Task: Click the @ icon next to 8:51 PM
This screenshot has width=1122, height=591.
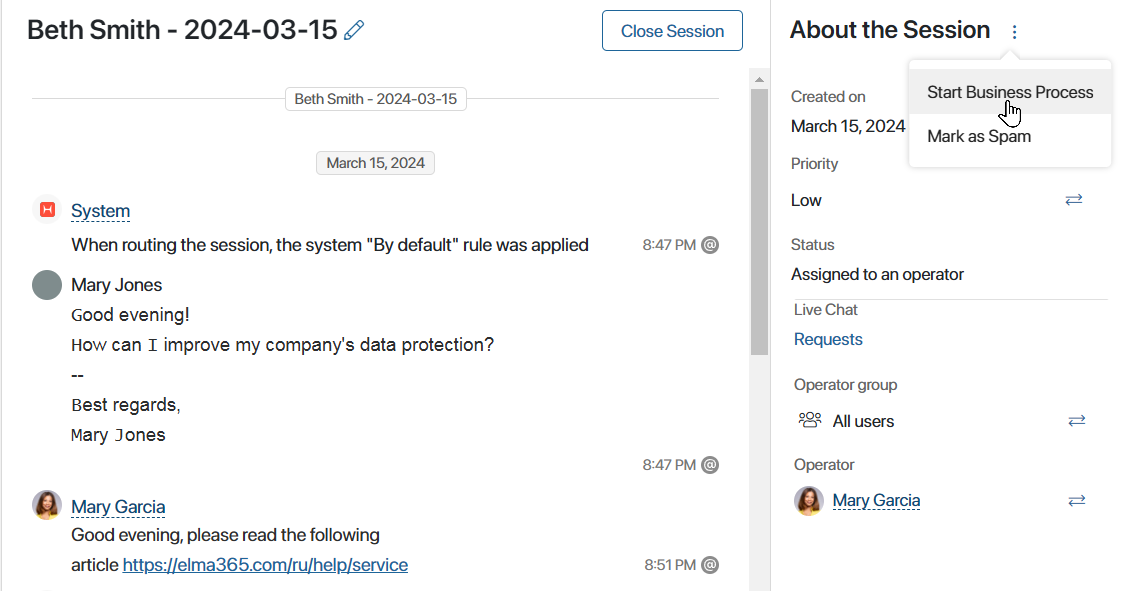Action: tap(710, 565)
